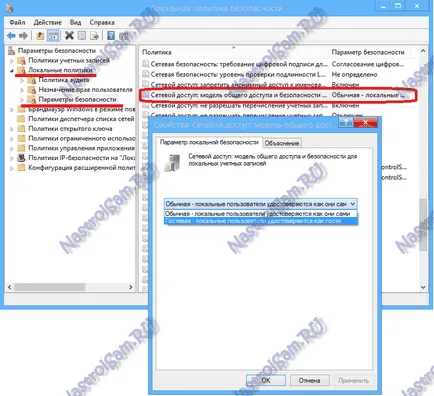The width and height of the screenshot is (434, 396).
Task: Click the tree pane scroll left arrow
Action: 9,287
